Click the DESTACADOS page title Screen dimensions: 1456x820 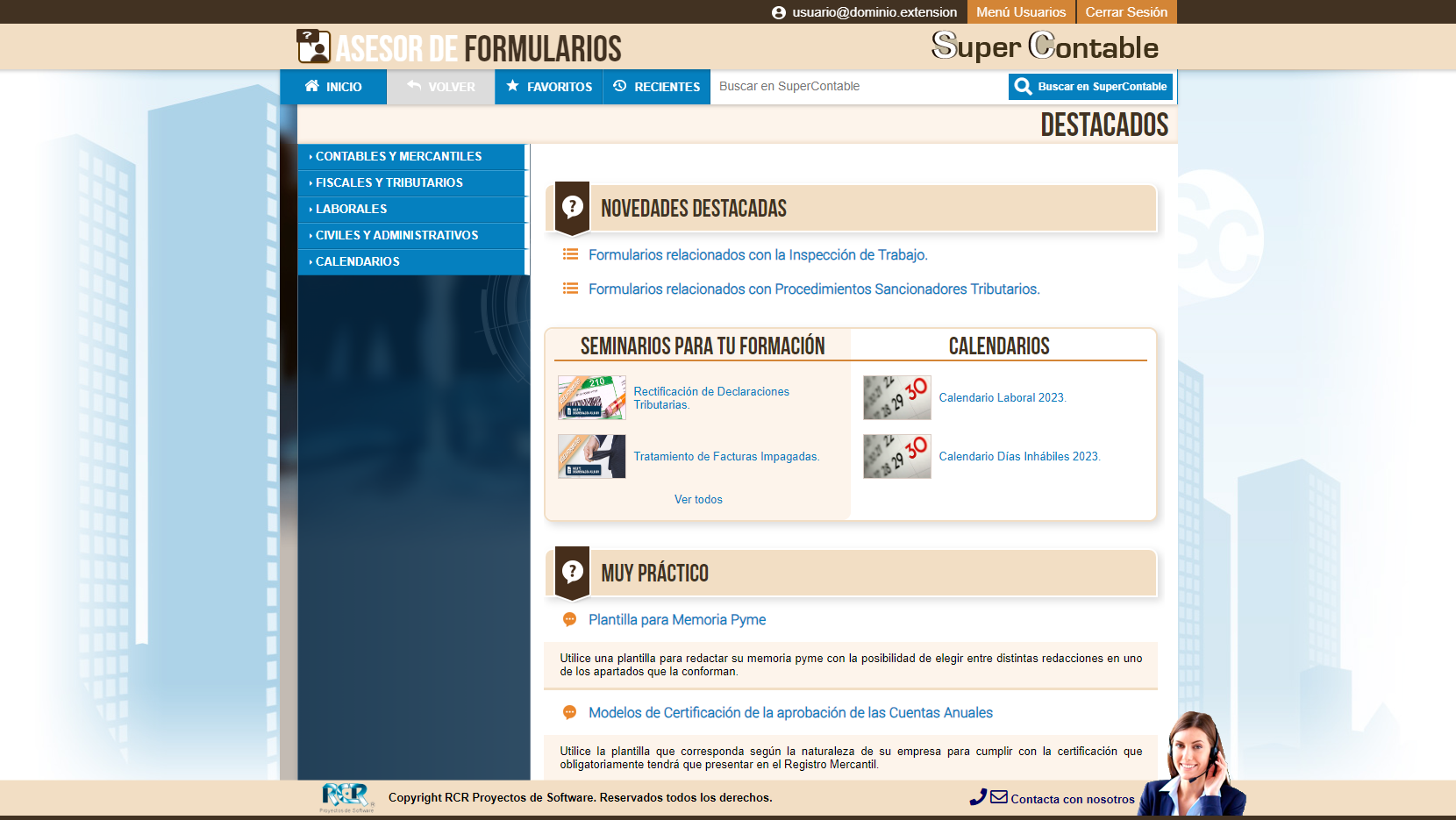click(x=1104, y=125)
